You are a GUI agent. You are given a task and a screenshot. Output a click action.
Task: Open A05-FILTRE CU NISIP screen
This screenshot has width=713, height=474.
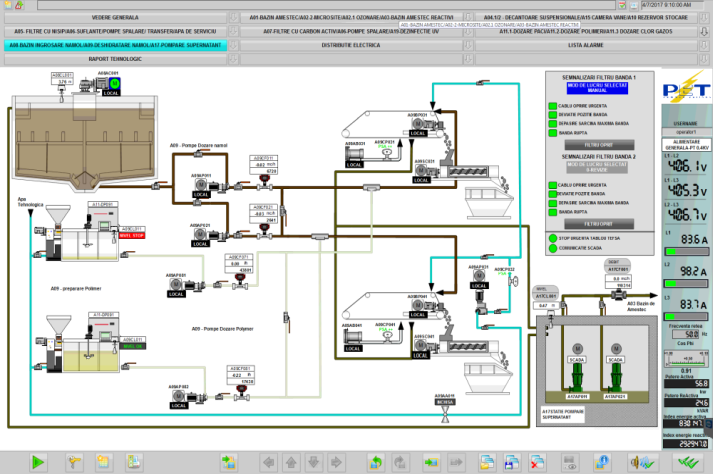[x=115, y=31]
